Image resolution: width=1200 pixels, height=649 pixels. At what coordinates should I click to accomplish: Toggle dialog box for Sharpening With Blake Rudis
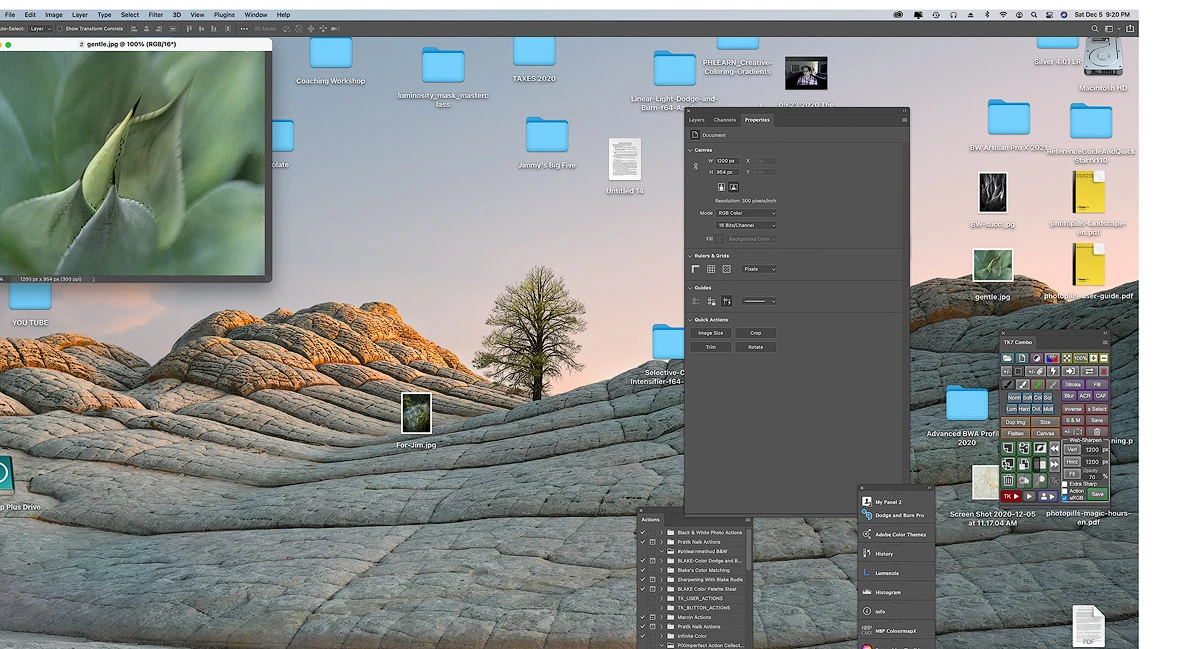tap(652, 580)
